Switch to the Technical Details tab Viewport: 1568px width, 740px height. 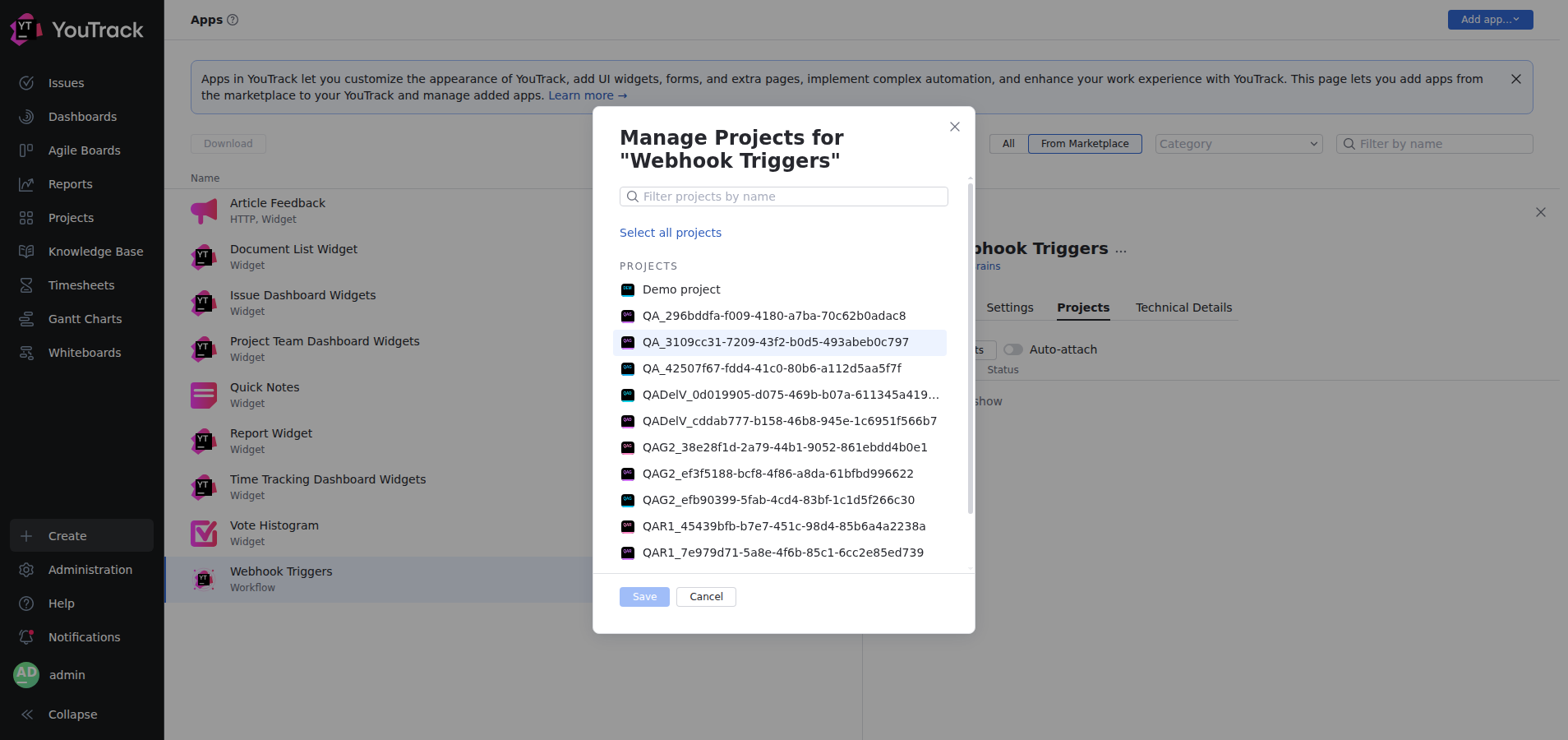point(1183,308)
